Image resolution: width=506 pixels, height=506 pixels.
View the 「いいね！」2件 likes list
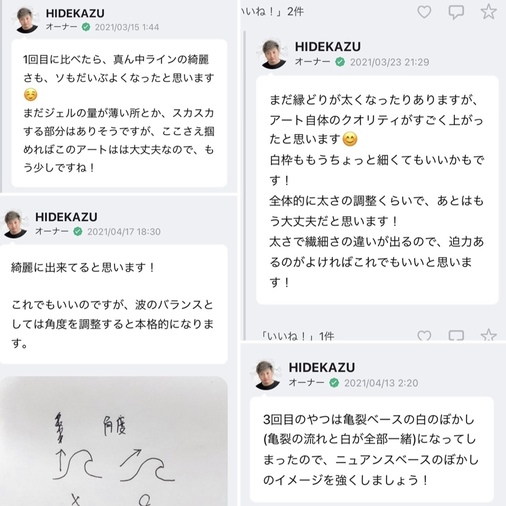[x=272, y=12]
